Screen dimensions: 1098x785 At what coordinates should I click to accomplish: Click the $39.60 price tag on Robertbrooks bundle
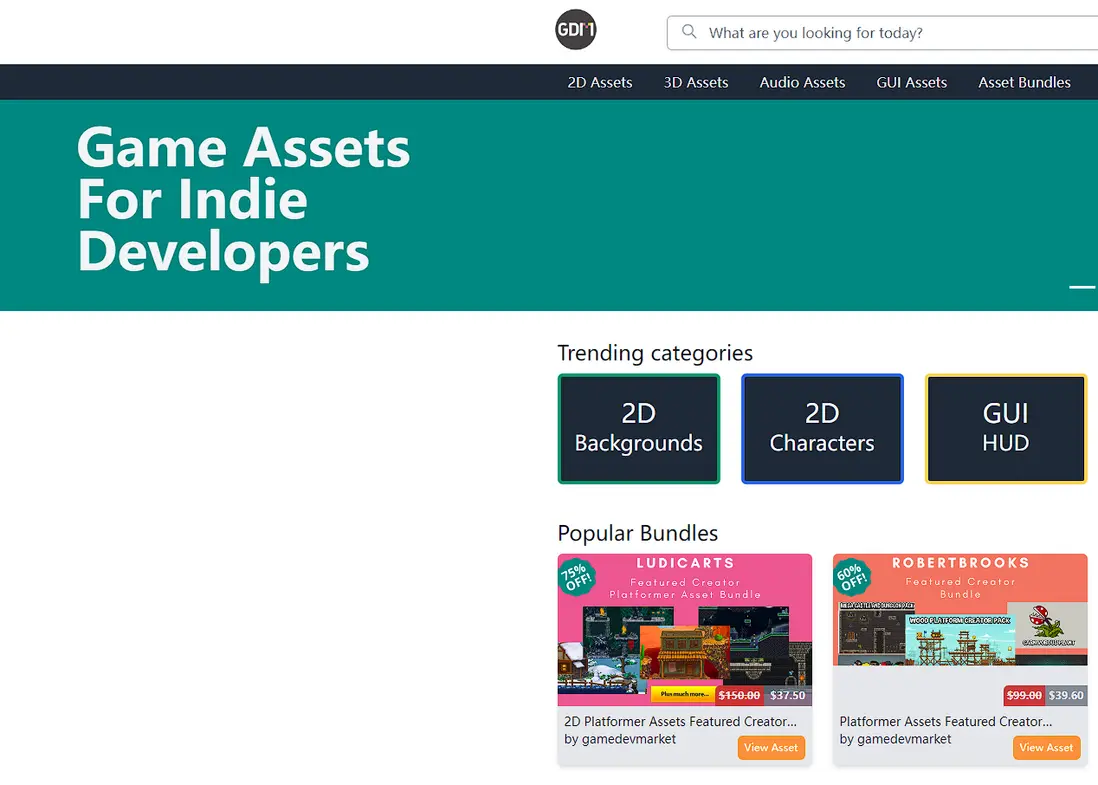click(1066, 695)
